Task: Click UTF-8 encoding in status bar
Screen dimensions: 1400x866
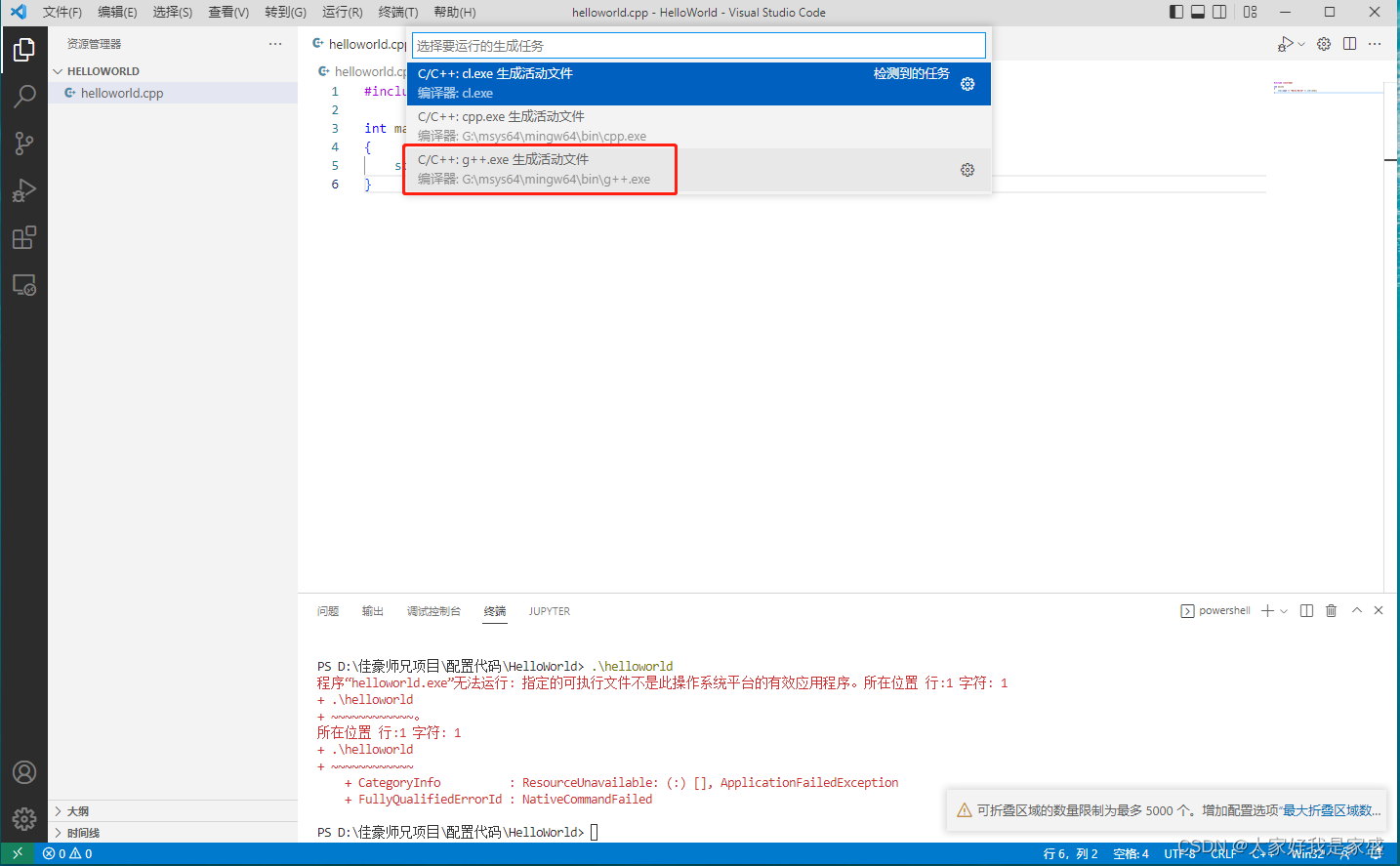Action: pyautogui.click(x=1179, y=853)
